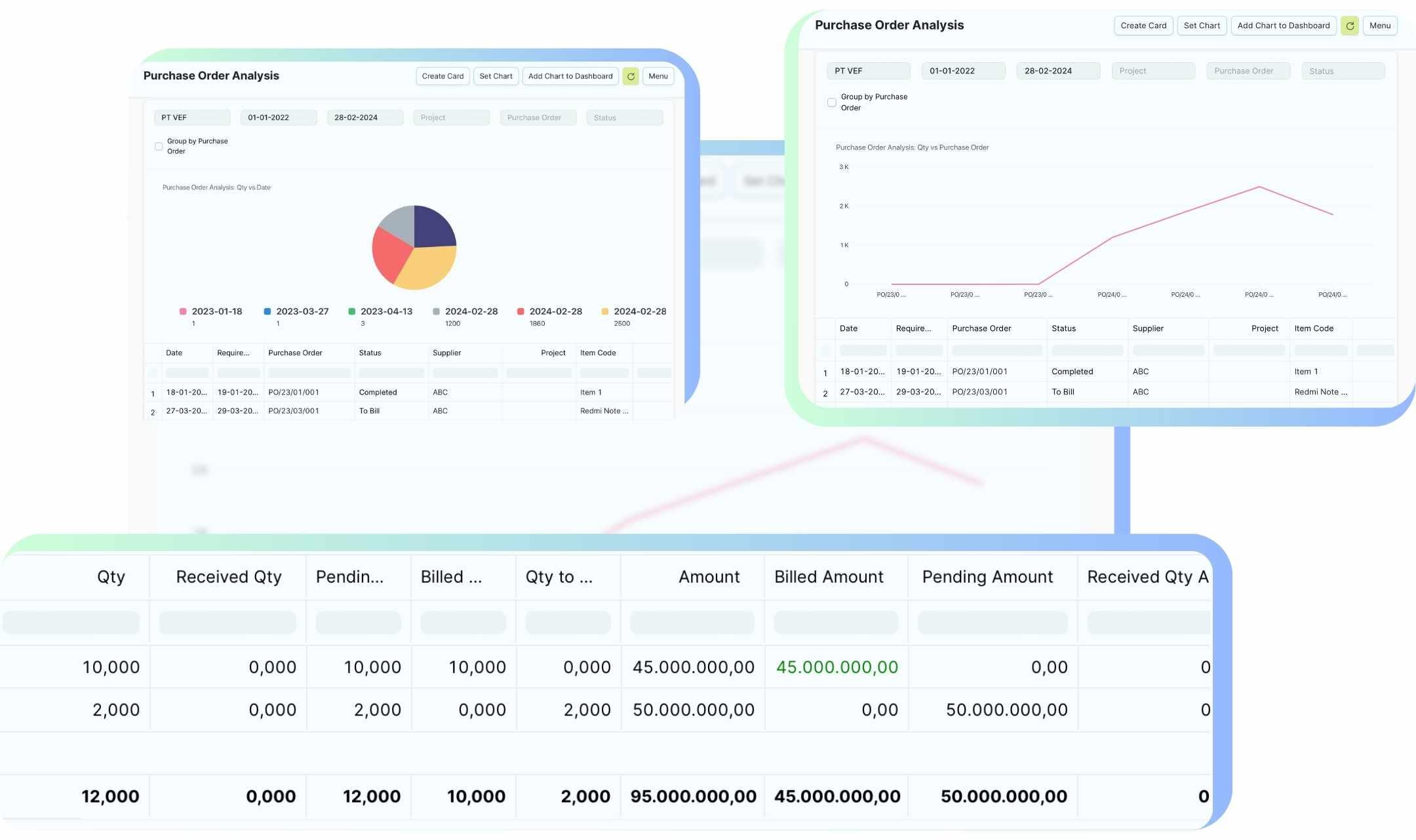This screenshot has width=1416, height=840.
Task: Open Menu dropdown in left panel
Action: click(x=658, y=77)
